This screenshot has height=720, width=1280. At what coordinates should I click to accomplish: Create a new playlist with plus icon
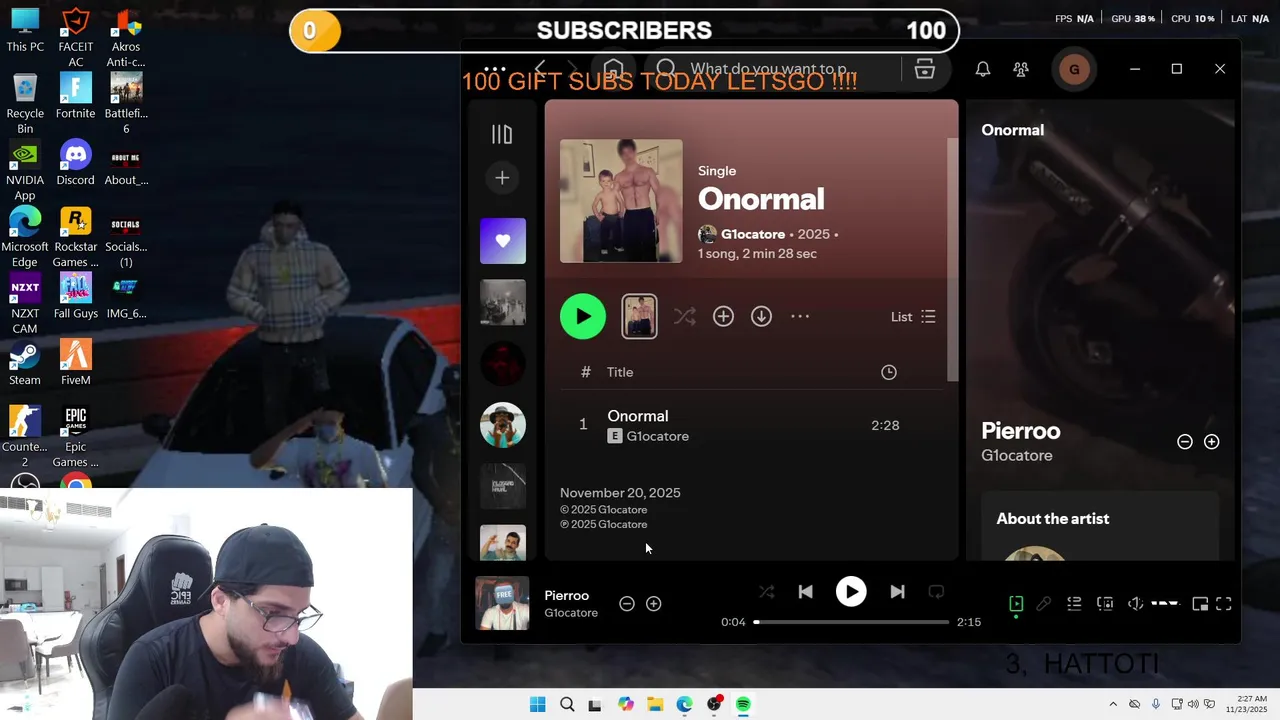(x=502, y=178)
